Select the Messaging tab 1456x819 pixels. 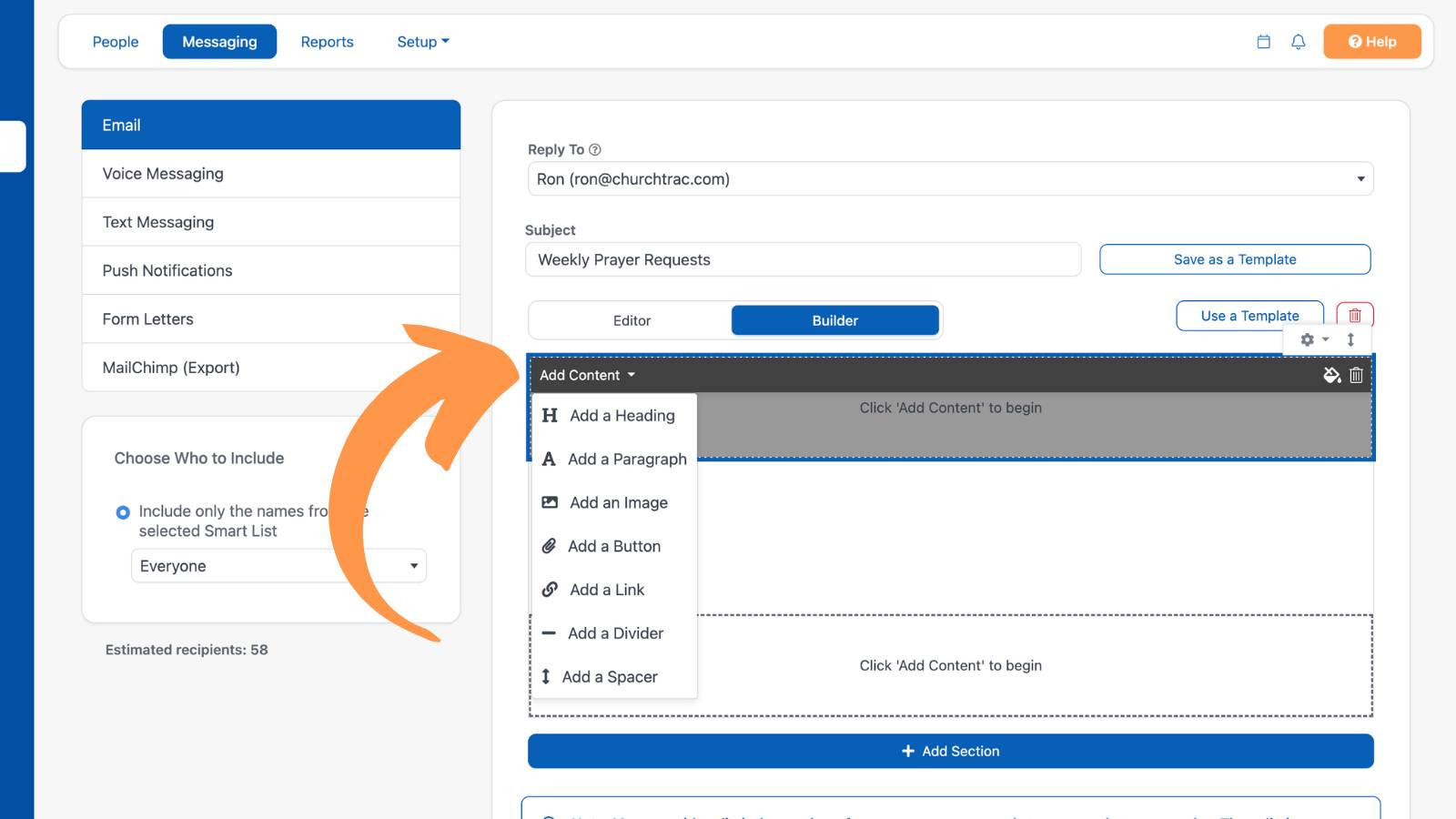point(219,42)
